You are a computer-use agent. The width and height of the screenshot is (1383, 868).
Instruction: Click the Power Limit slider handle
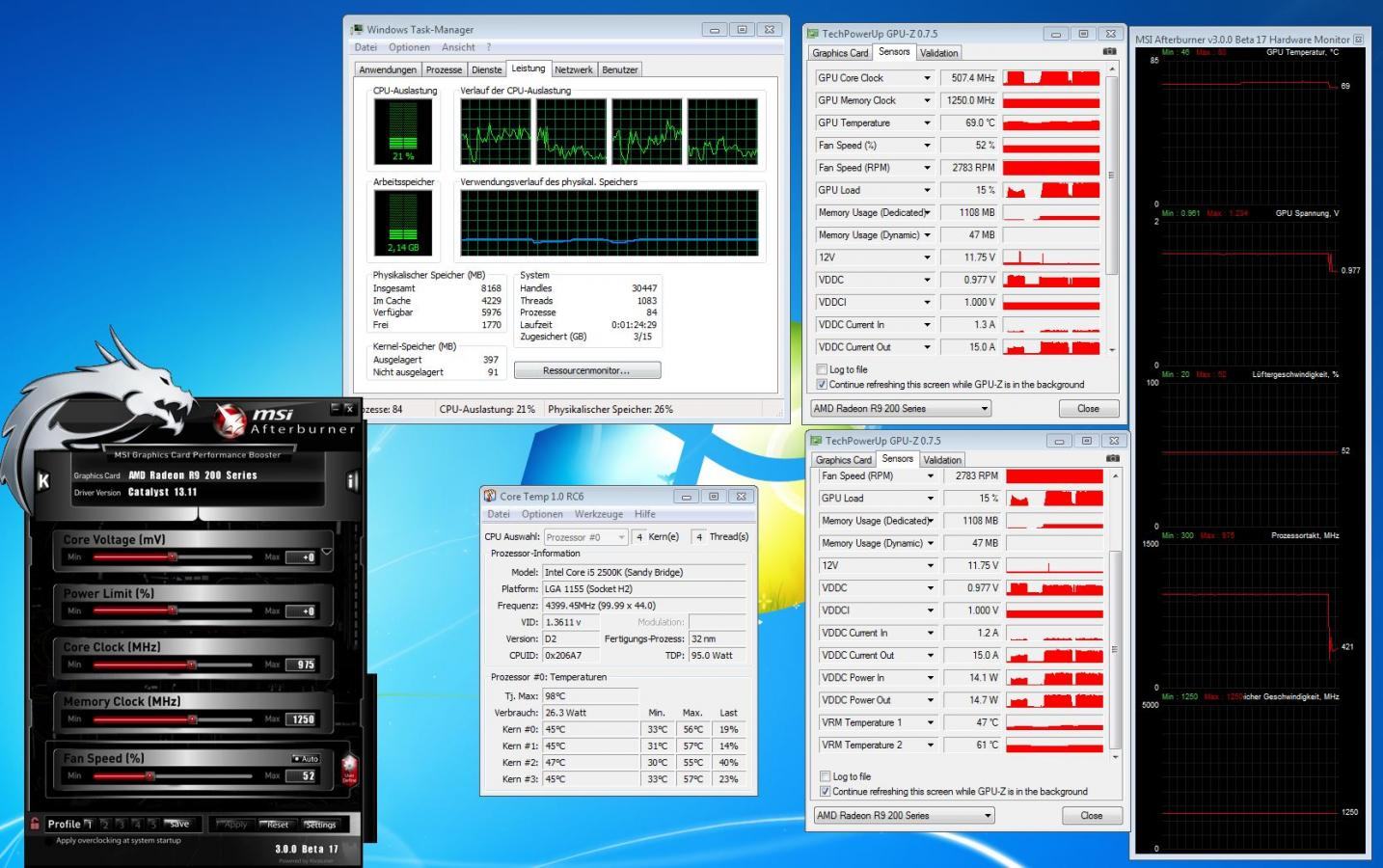(173, 610)
